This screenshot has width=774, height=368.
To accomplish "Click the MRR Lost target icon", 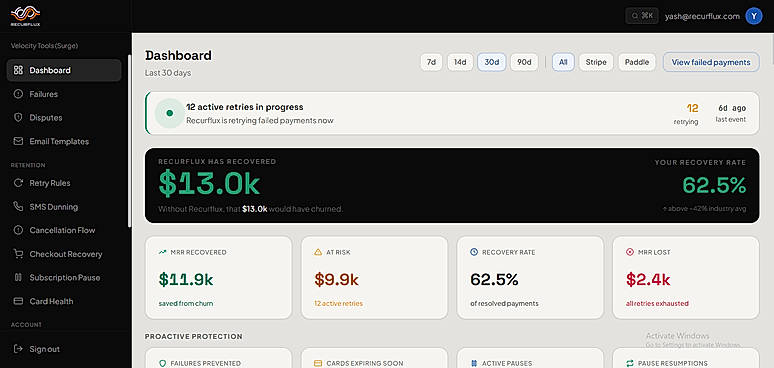I will [x=629, y=252].
